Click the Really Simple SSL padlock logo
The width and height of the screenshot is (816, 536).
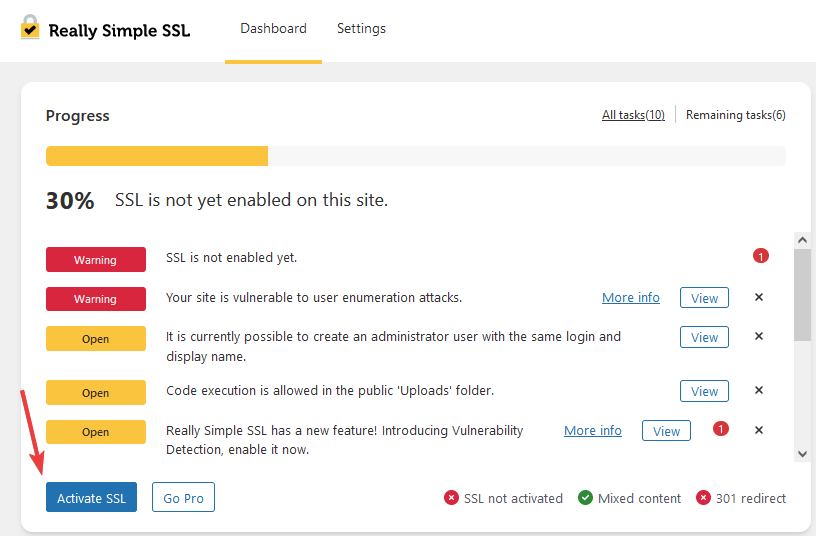click(x=30, y=28)
